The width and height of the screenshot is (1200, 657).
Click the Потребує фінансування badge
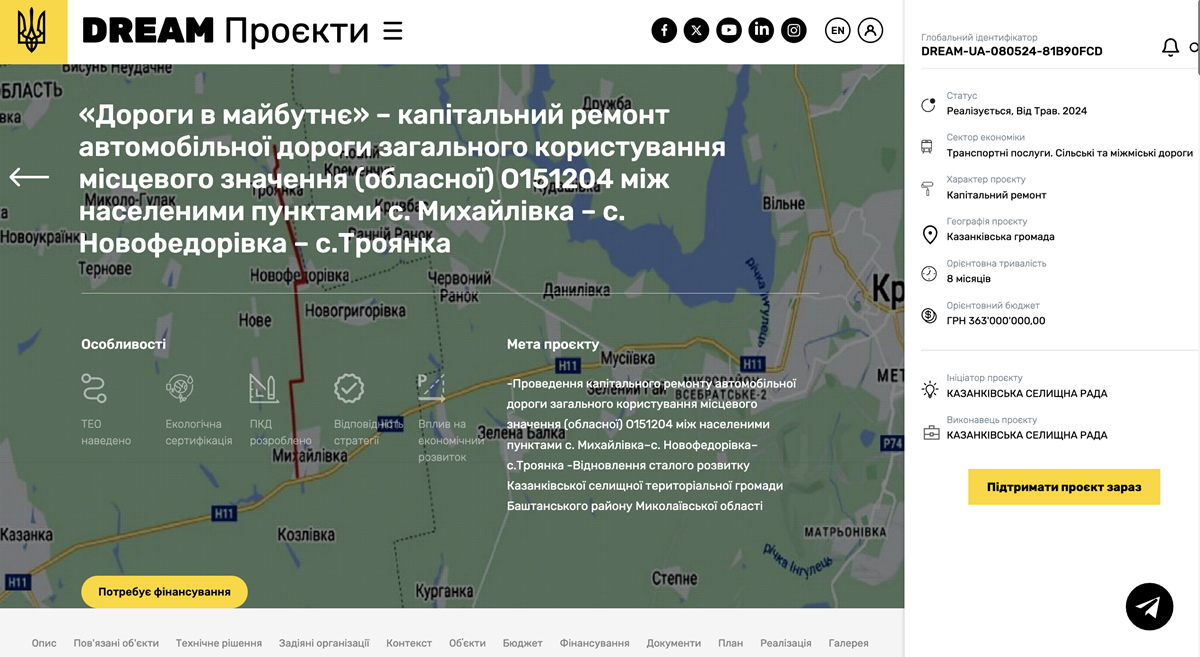pyautogui.click(x=164, y=592)
